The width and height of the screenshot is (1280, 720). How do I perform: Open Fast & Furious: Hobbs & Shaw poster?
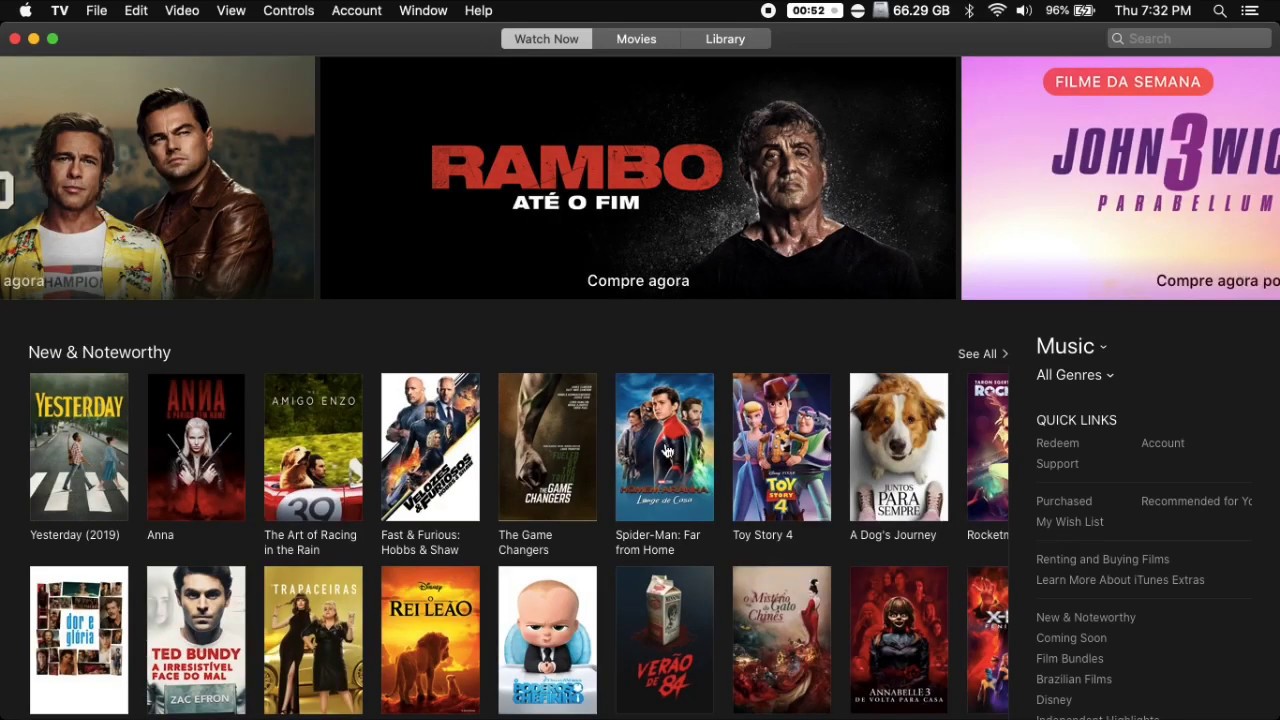[430, 447]
